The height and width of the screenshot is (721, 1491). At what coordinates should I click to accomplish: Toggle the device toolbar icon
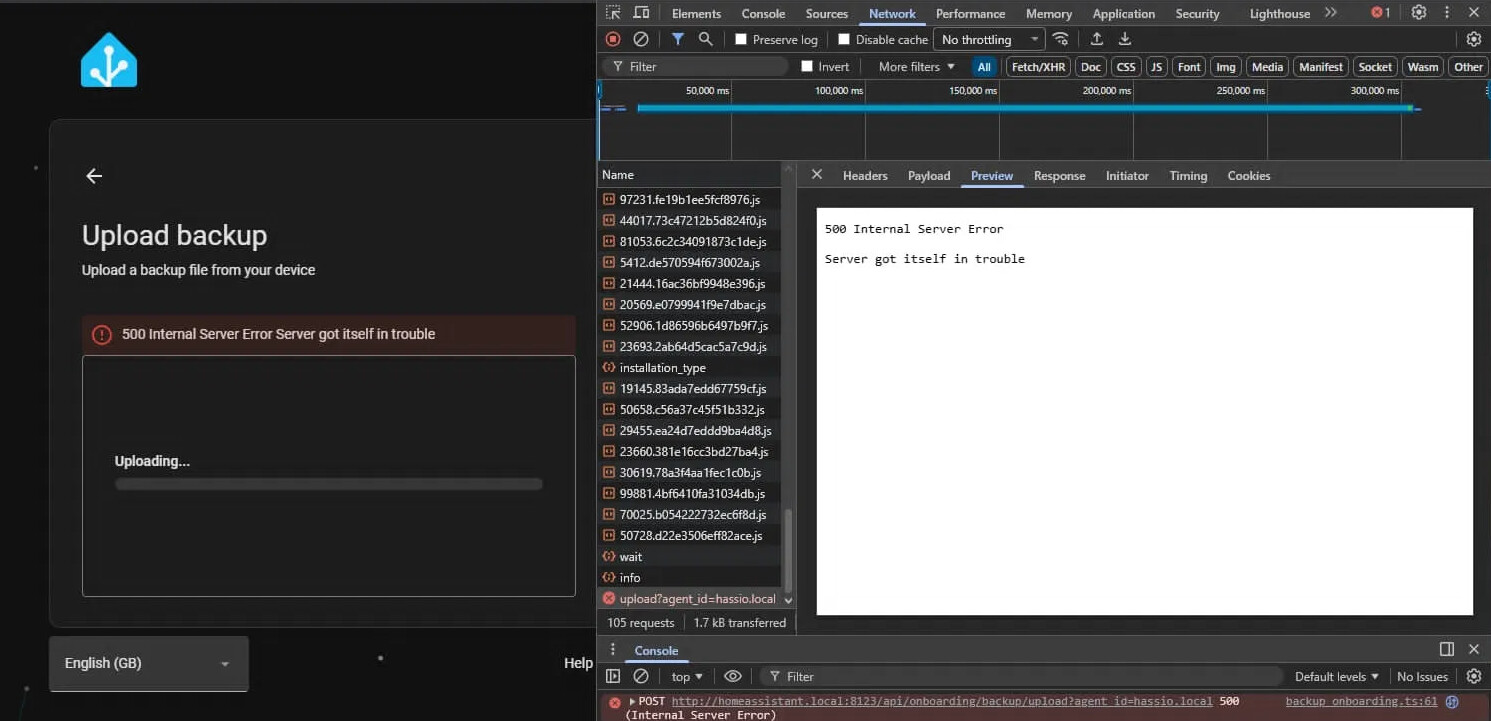pyautogui.click(x=641, y=13)
